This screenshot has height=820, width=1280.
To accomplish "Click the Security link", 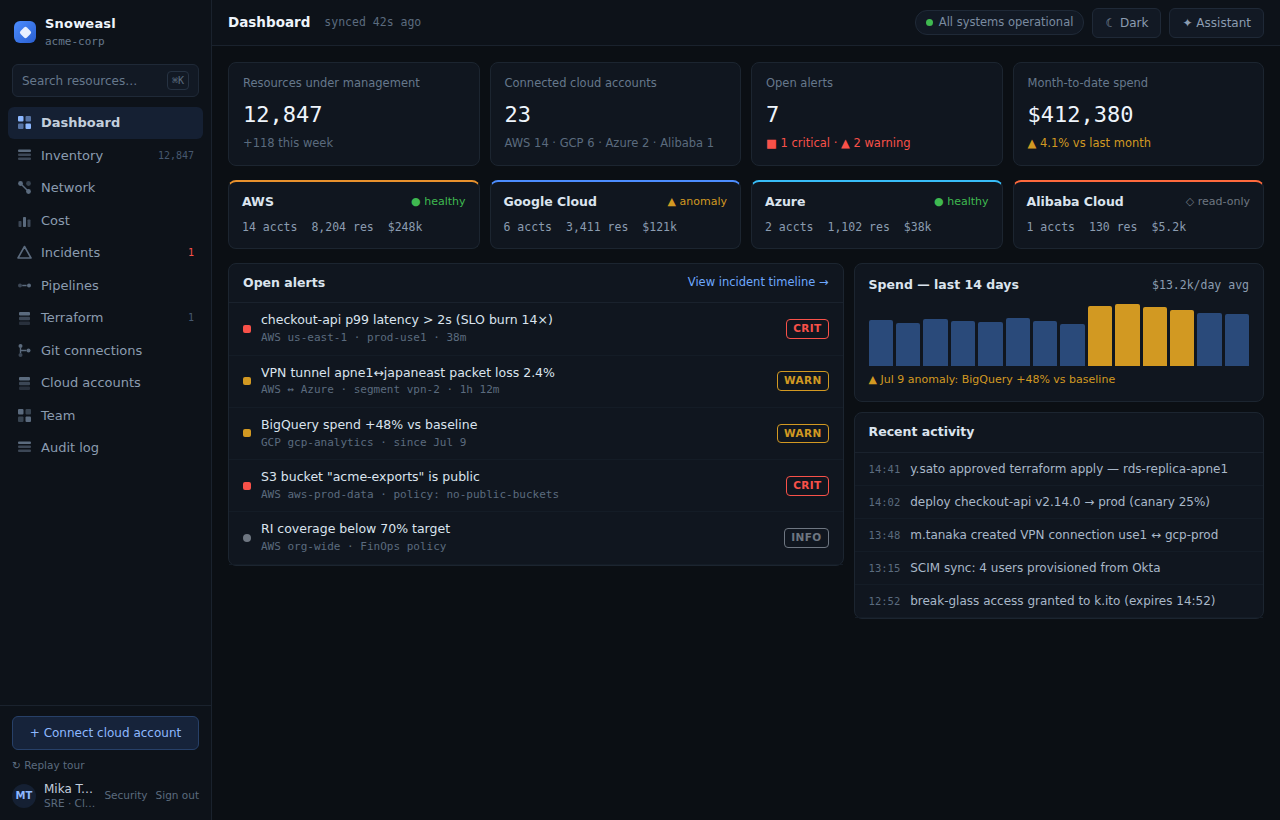I will tap(126, 796).
